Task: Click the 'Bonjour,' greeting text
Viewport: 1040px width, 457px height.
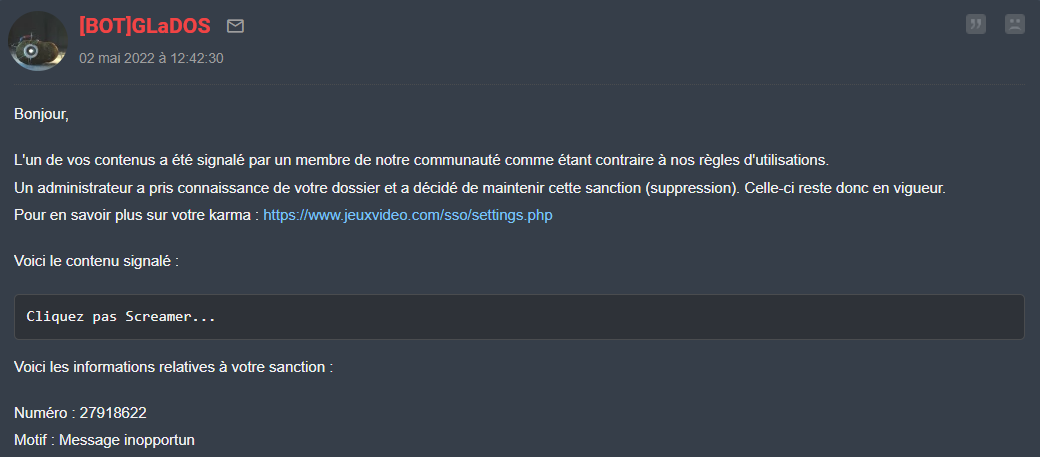Action: pos(41,114)
